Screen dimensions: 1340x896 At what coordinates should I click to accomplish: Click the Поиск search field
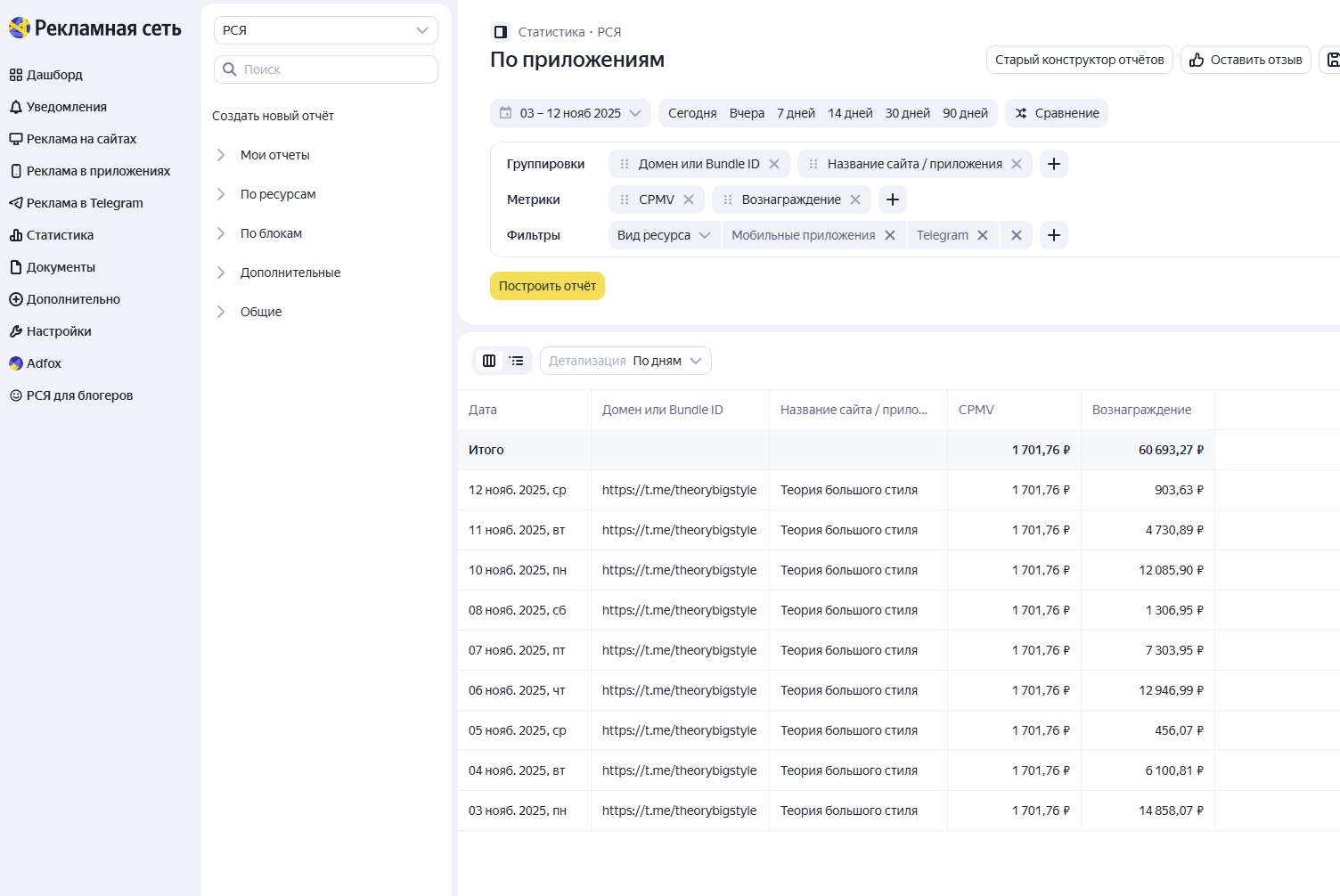pyautogui.click(x=325, y=69)
